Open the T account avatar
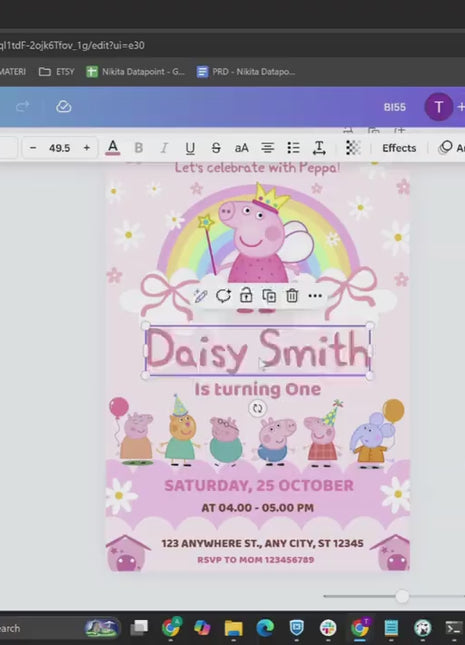Screen dimensions: 465x645 pos(439,107)
